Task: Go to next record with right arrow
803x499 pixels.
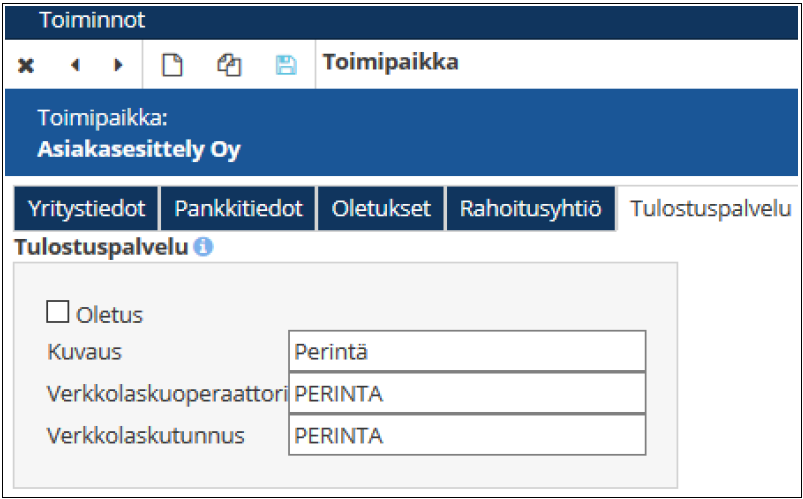Action: (x=118, y=66)
